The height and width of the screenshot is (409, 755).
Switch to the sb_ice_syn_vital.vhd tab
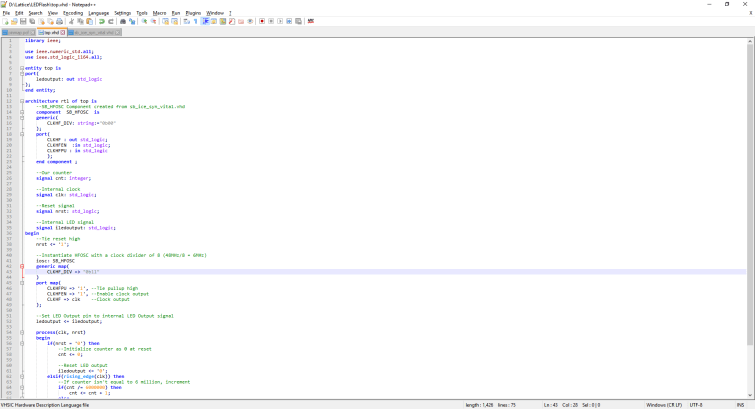click(x=97, y=32)
